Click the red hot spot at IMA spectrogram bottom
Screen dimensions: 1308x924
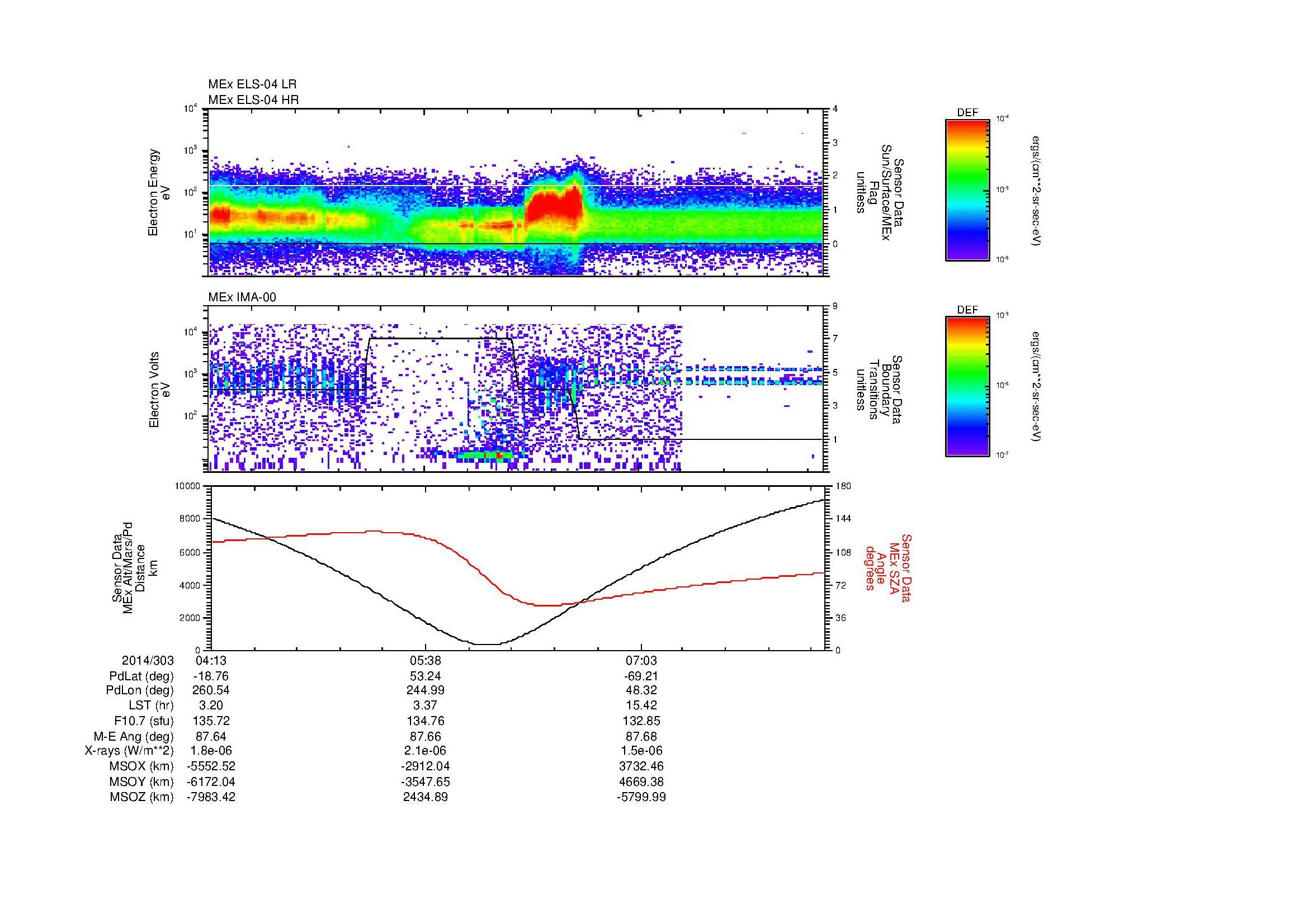[x=498, y=455]
